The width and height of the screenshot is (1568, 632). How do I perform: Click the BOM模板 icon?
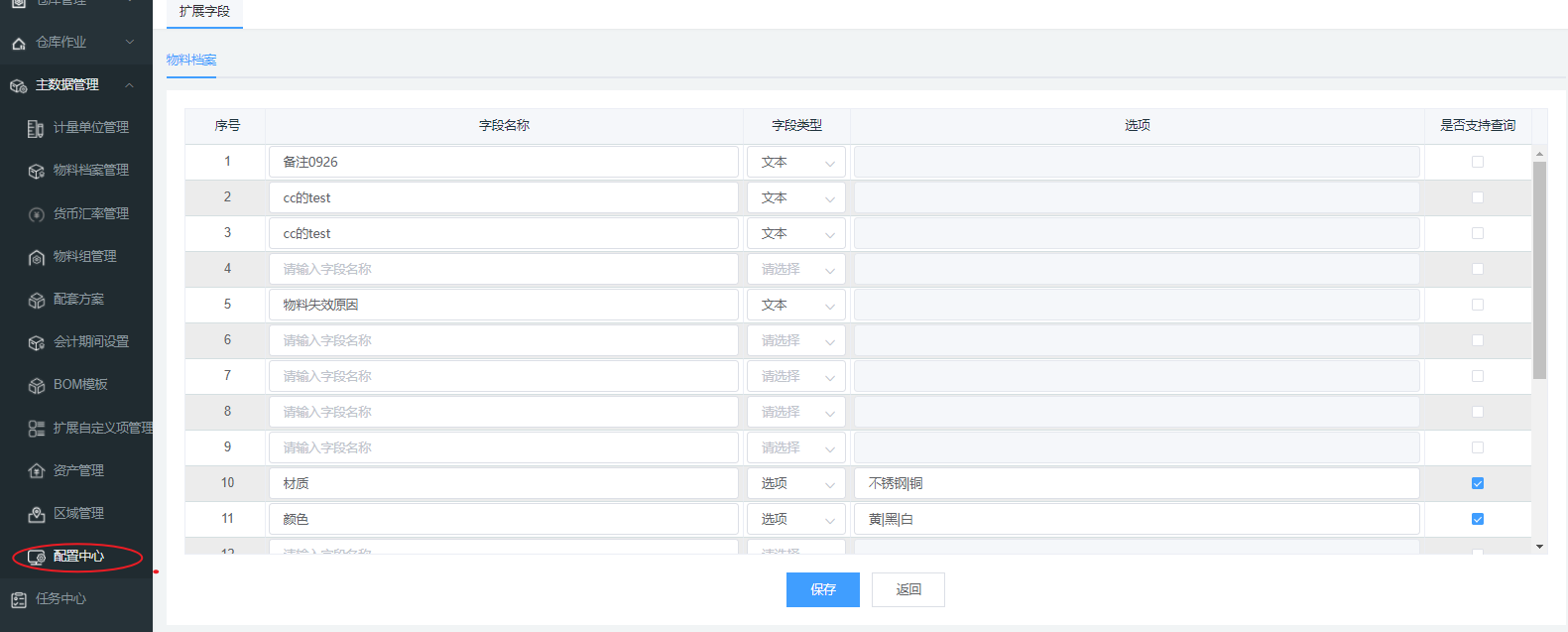(36, 385)
